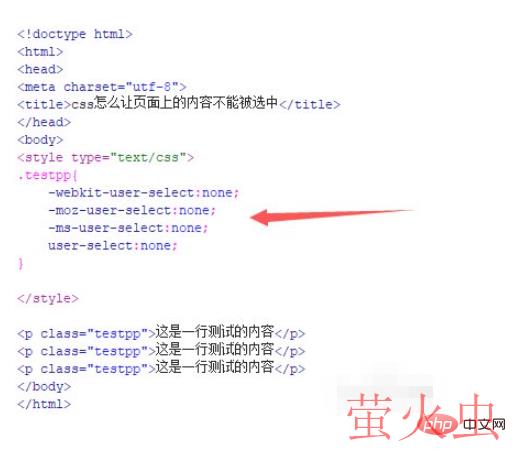Click the closing head tag
Viewport: 516px width, 457px height.
click(44, 122)
